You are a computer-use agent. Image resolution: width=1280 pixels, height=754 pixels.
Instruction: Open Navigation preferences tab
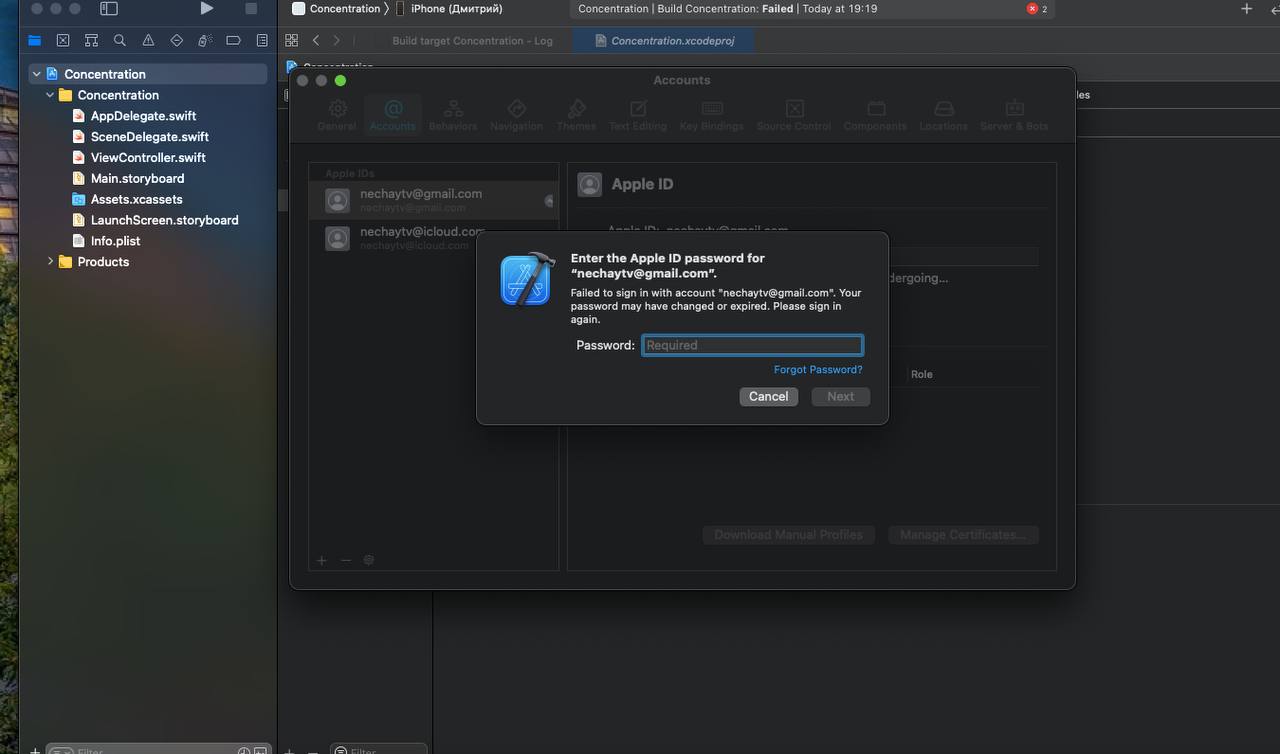point(516,115)
